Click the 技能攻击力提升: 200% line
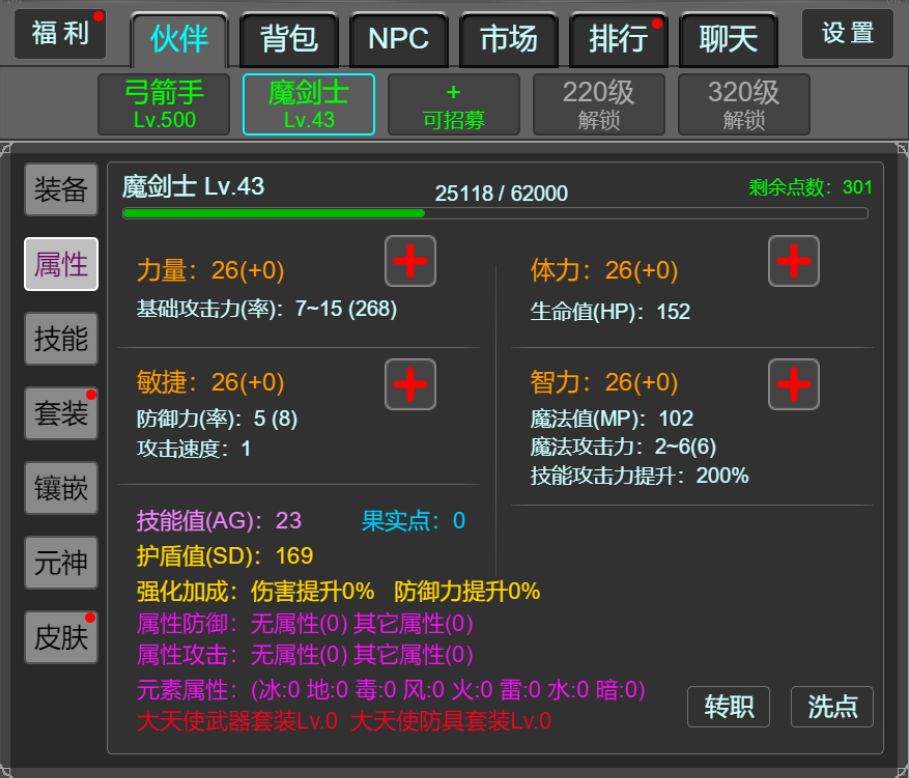Screen dimensions: 909x778 click(x=639, y=476)
